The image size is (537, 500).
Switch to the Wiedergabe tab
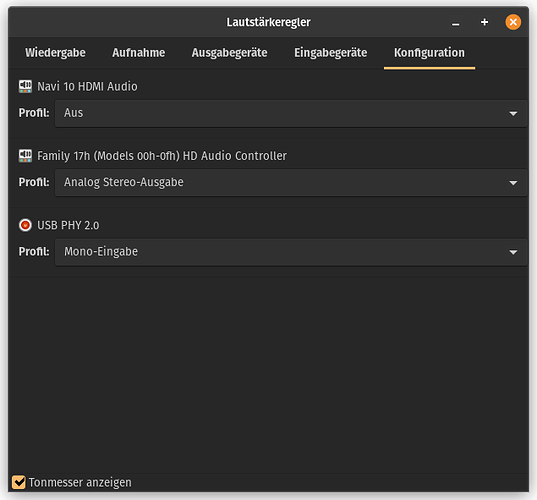pos(55,53)
